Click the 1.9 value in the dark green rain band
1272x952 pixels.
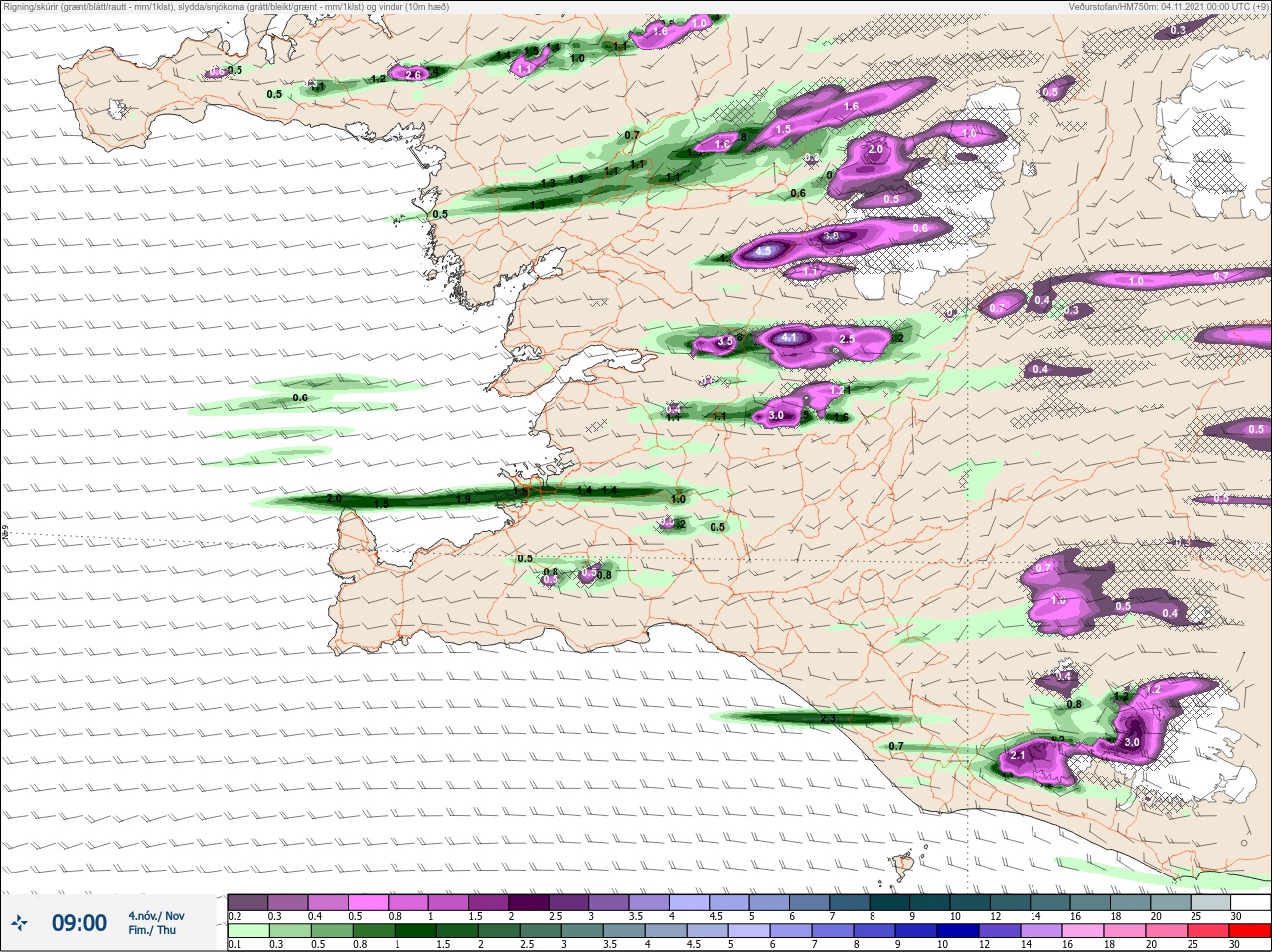463,499
